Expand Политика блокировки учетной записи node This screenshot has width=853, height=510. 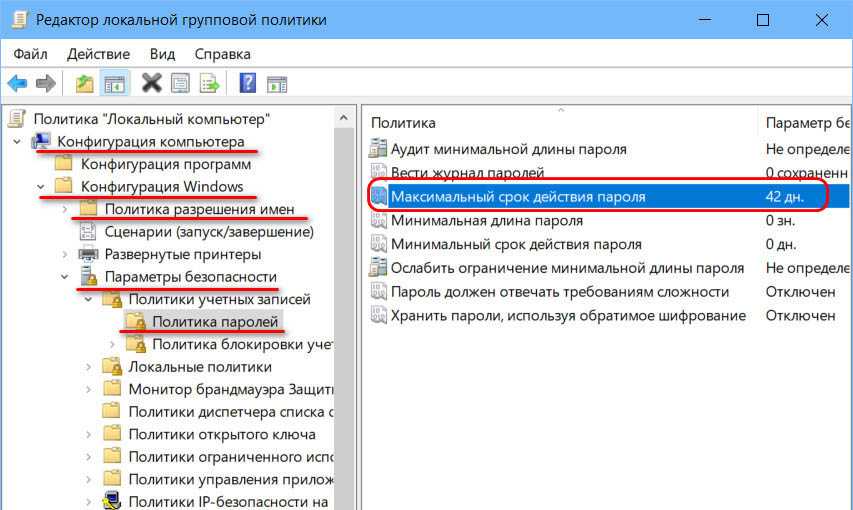(x=113, y=344)
